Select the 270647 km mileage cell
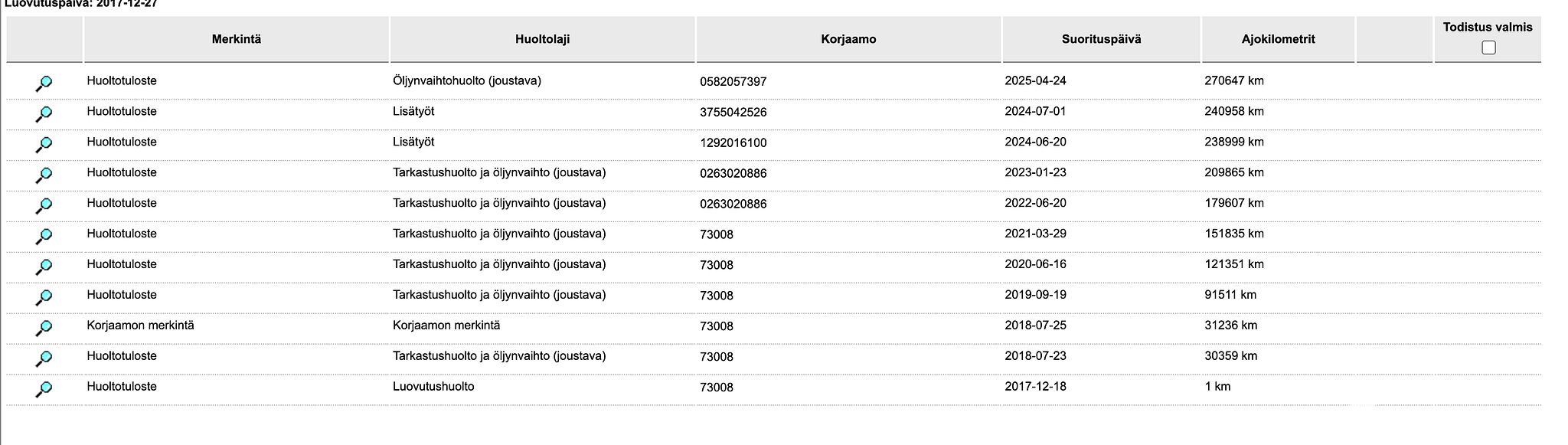Viewport: 1568px width, 445px height. pos(1234,80)
